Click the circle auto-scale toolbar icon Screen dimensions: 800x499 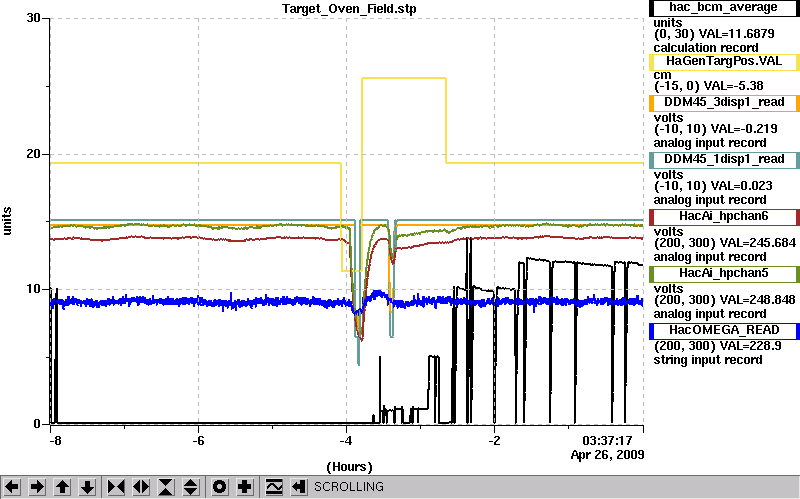tap(219, 487)
